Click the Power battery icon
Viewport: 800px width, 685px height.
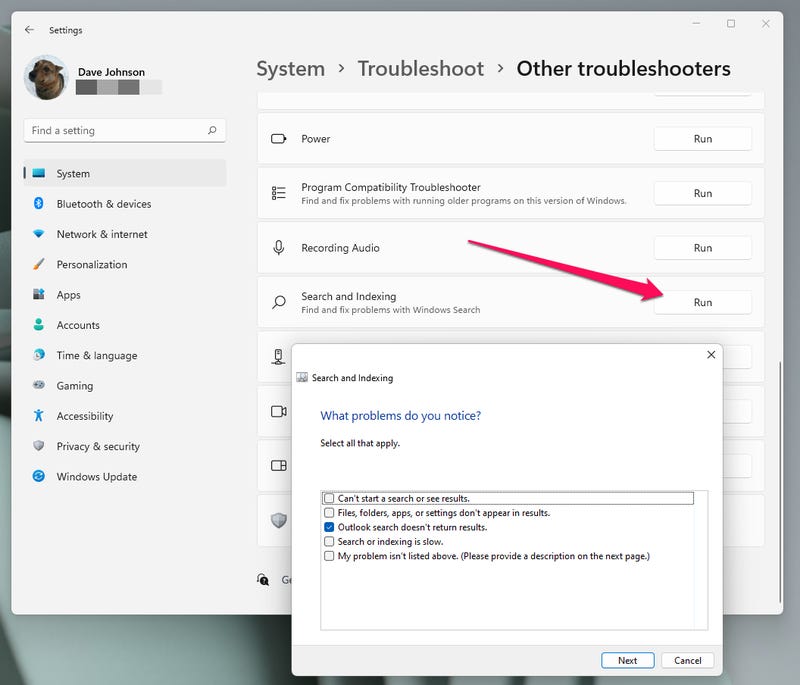(279, 139)
